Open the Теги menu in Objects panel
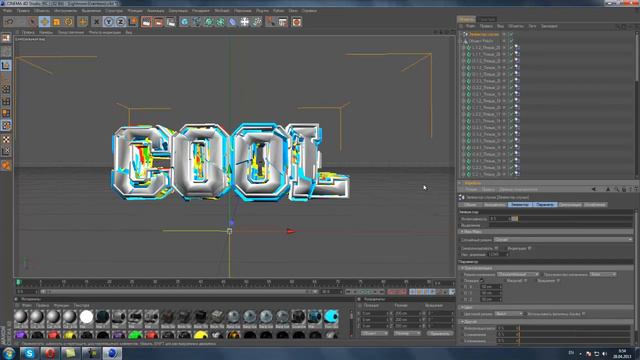The image size is (640, 360). [x=532, y=26]
